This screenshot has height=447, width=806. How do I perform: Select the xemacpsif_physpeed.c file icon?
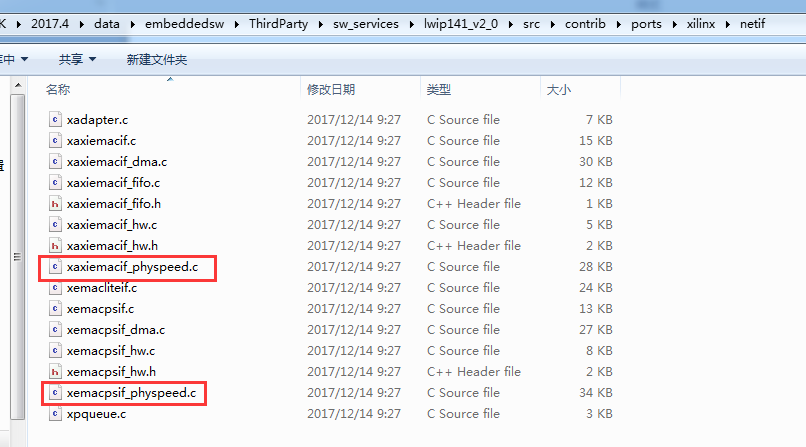click(x=55, y=393)
